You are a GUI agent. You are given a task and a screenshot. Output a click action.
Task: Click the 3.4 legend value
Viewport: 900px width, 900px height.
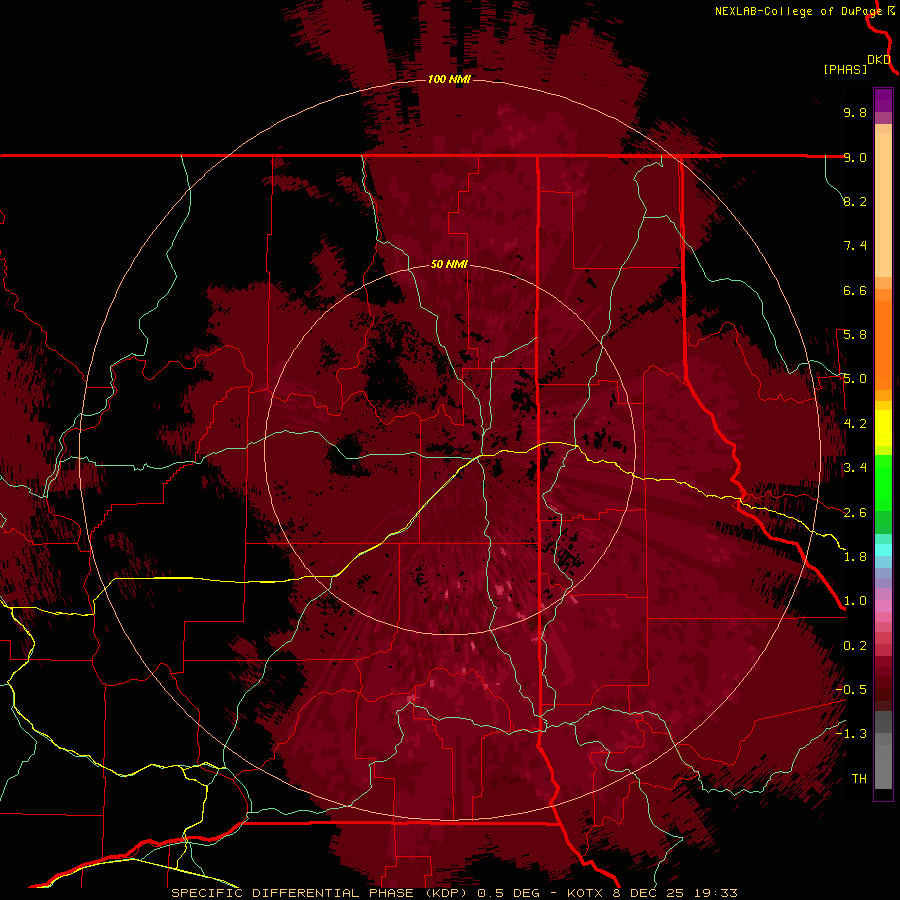point(855,468)
